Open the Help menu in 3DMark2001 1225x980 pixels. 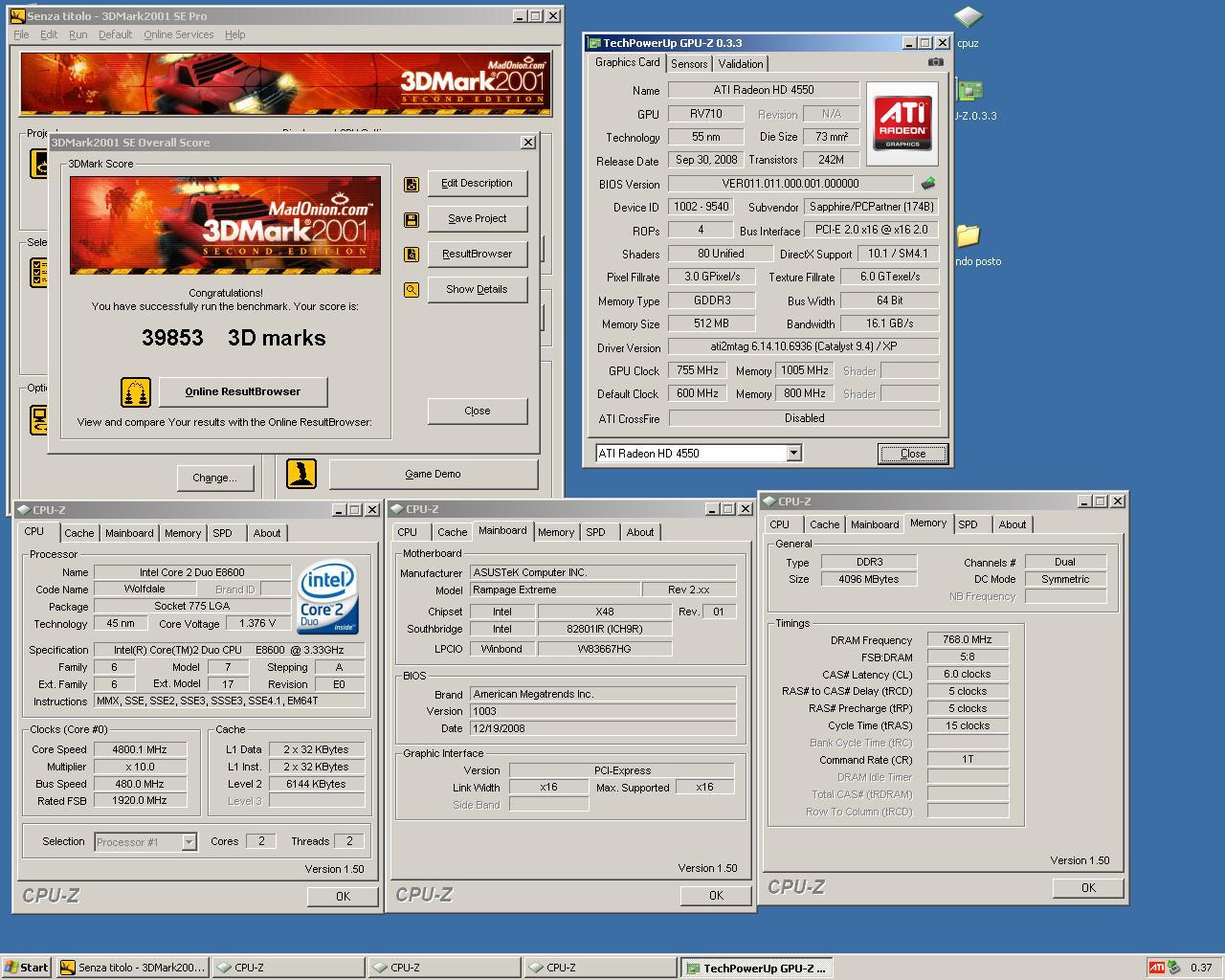pos(235,34)
